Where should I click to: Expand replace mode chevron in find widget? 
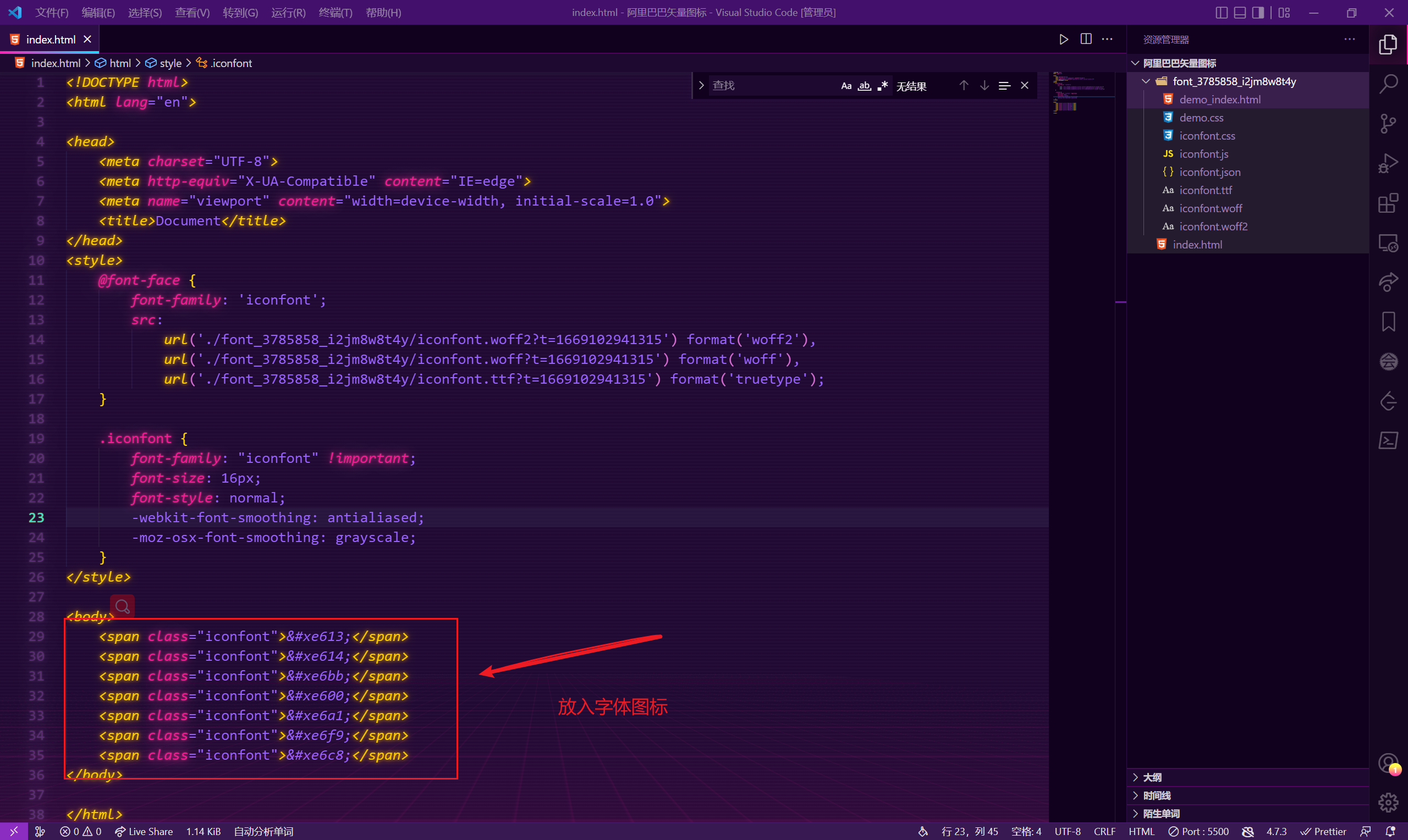click(701, 85)
